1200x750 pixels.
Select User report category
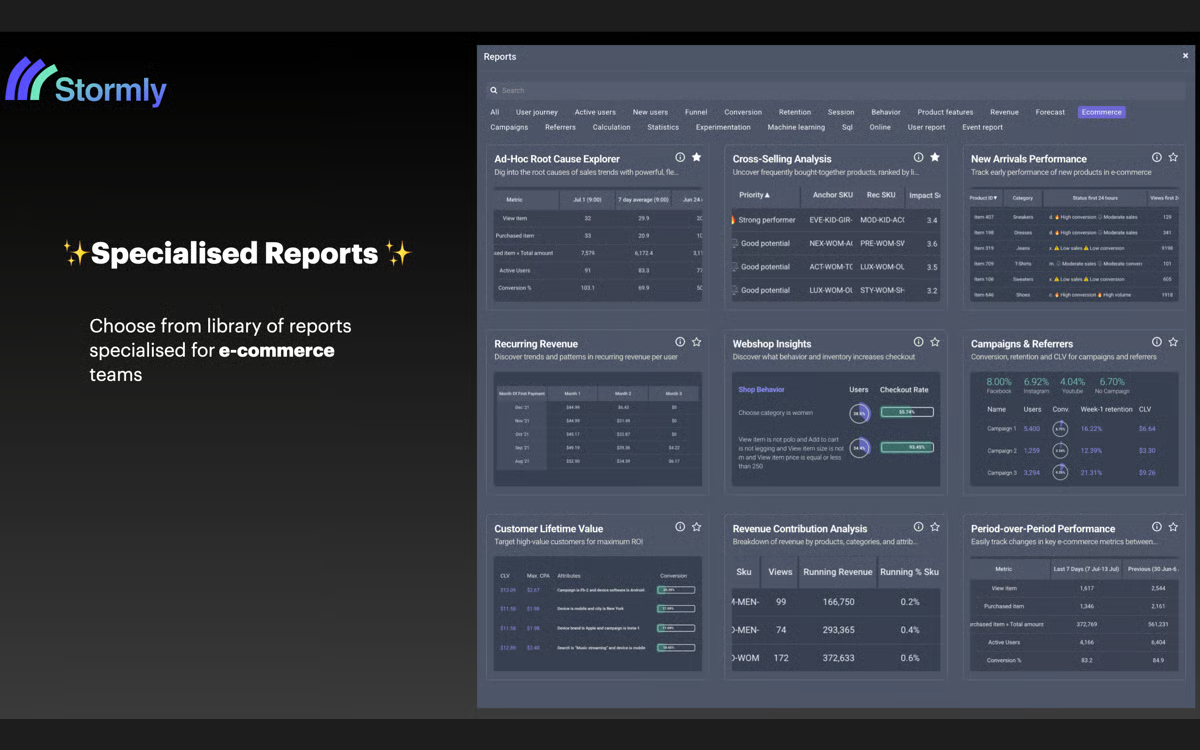926,127
